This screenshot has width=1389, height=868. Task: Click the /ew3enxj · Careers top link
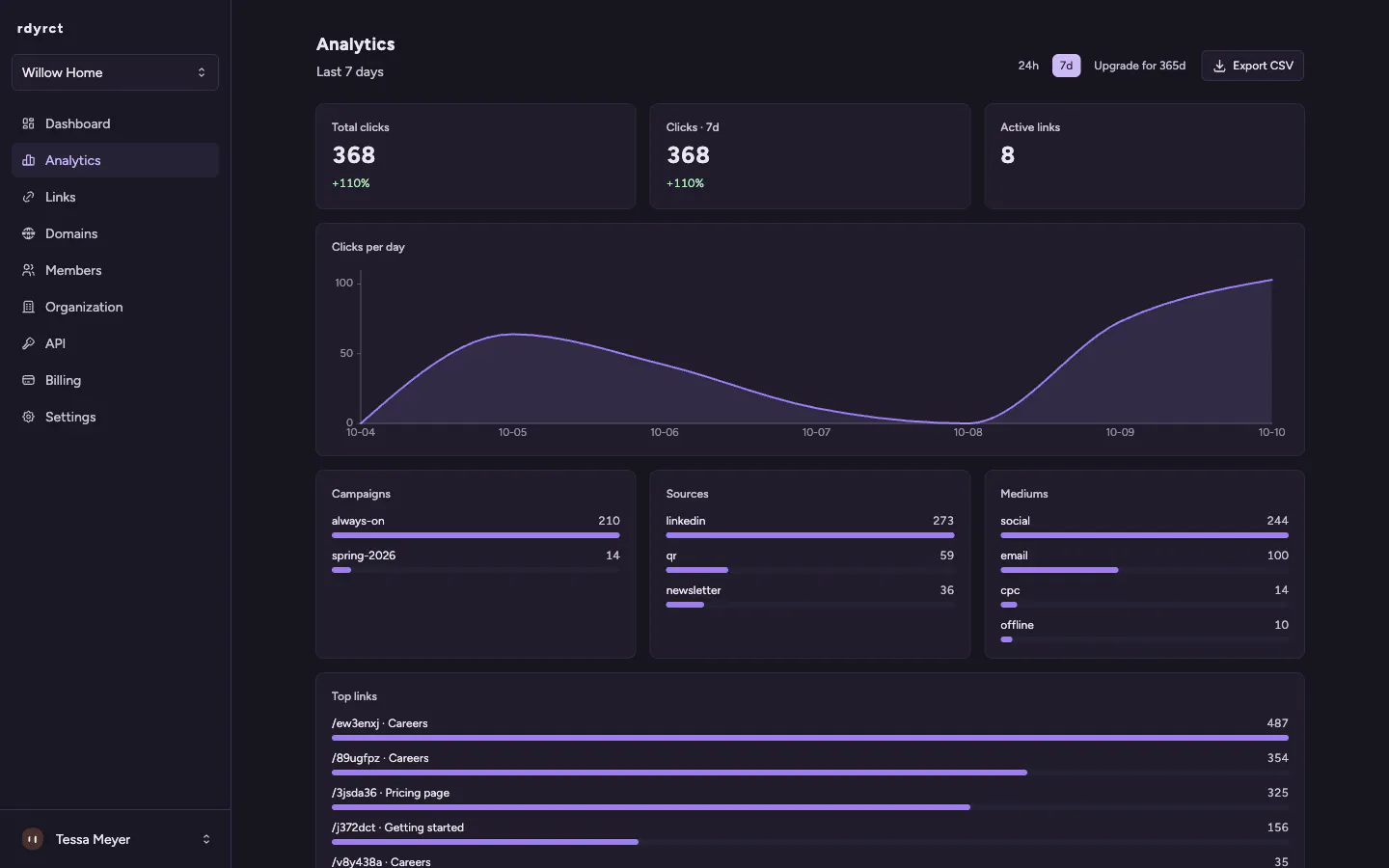(380, 723)
